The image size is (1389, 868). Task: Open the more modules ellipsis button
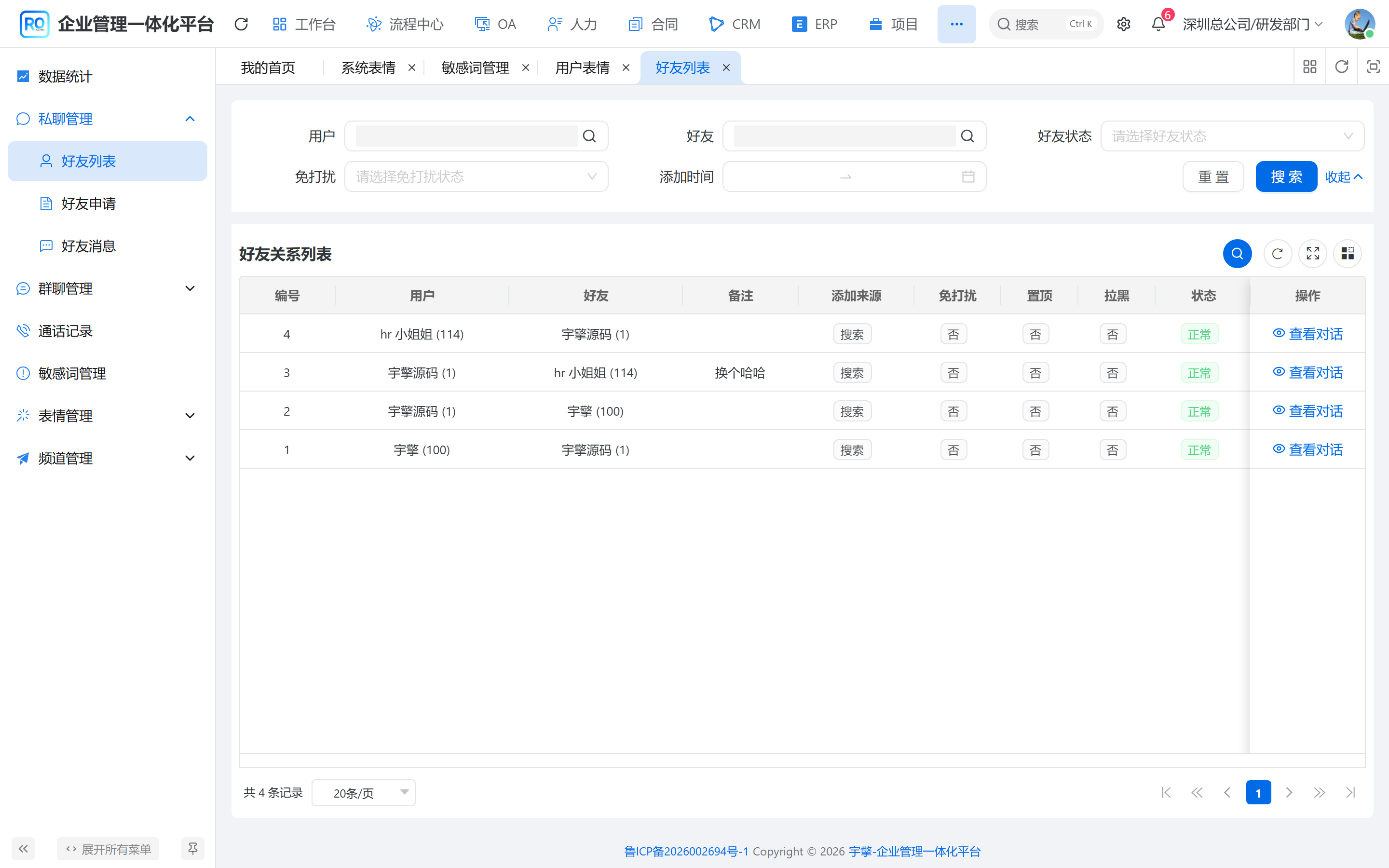tap(956, 24)
